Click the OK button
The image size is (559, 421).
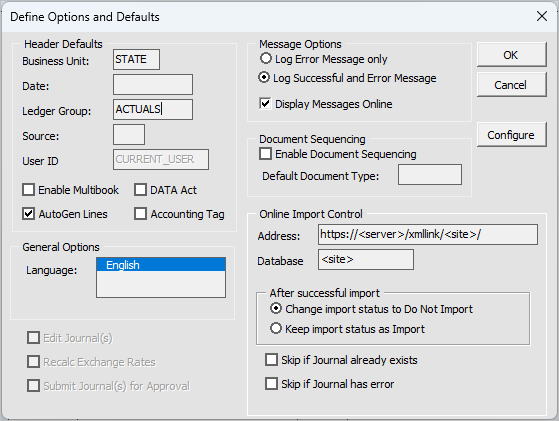coord(511,55)
